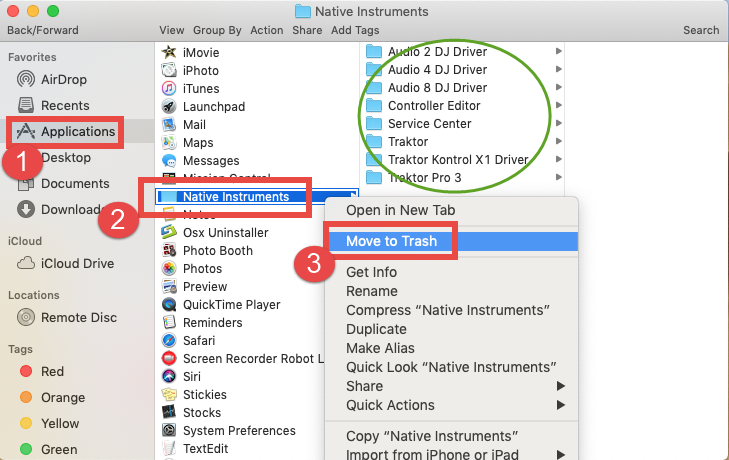Click the Screen Recorder Robot icon
Viewport: 729px width, 460px height.
[169, 359]
